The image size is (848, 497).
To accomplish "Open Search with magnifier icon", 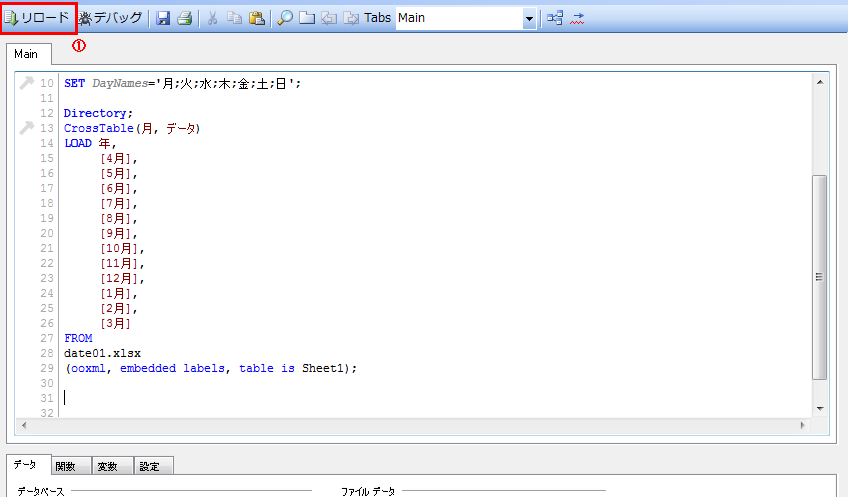I will pos(284,18).
